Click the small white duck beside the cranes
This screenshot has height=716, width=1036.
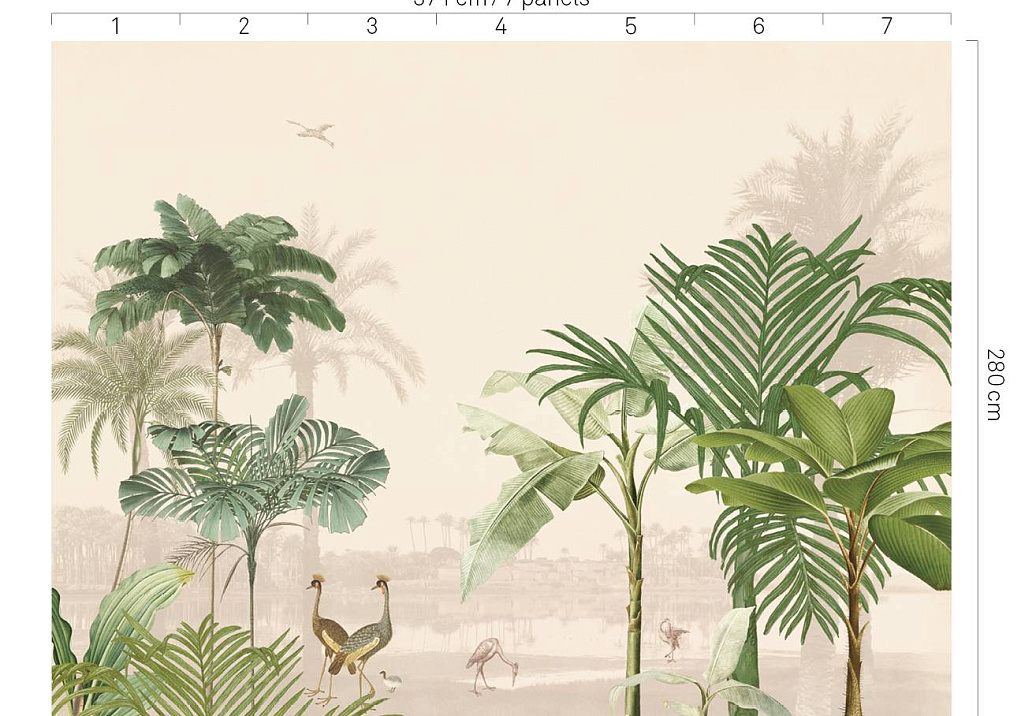point(390,680)
